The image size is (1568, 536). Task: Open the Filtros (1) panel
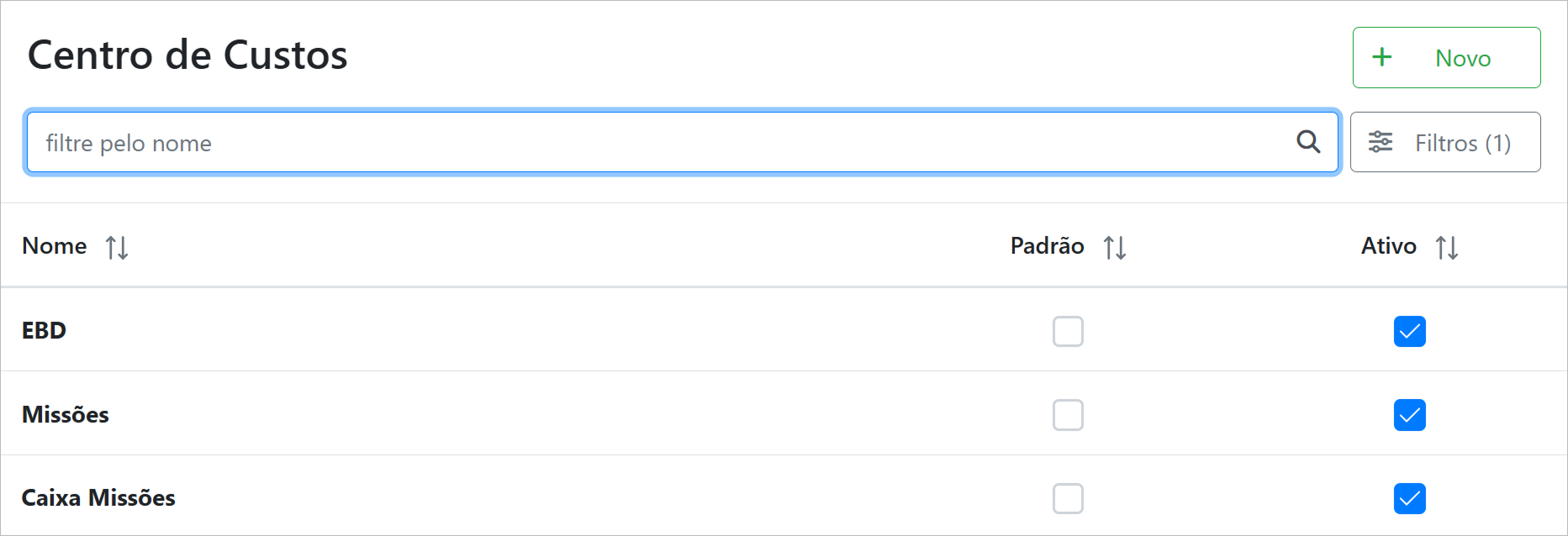(1444, 143)
